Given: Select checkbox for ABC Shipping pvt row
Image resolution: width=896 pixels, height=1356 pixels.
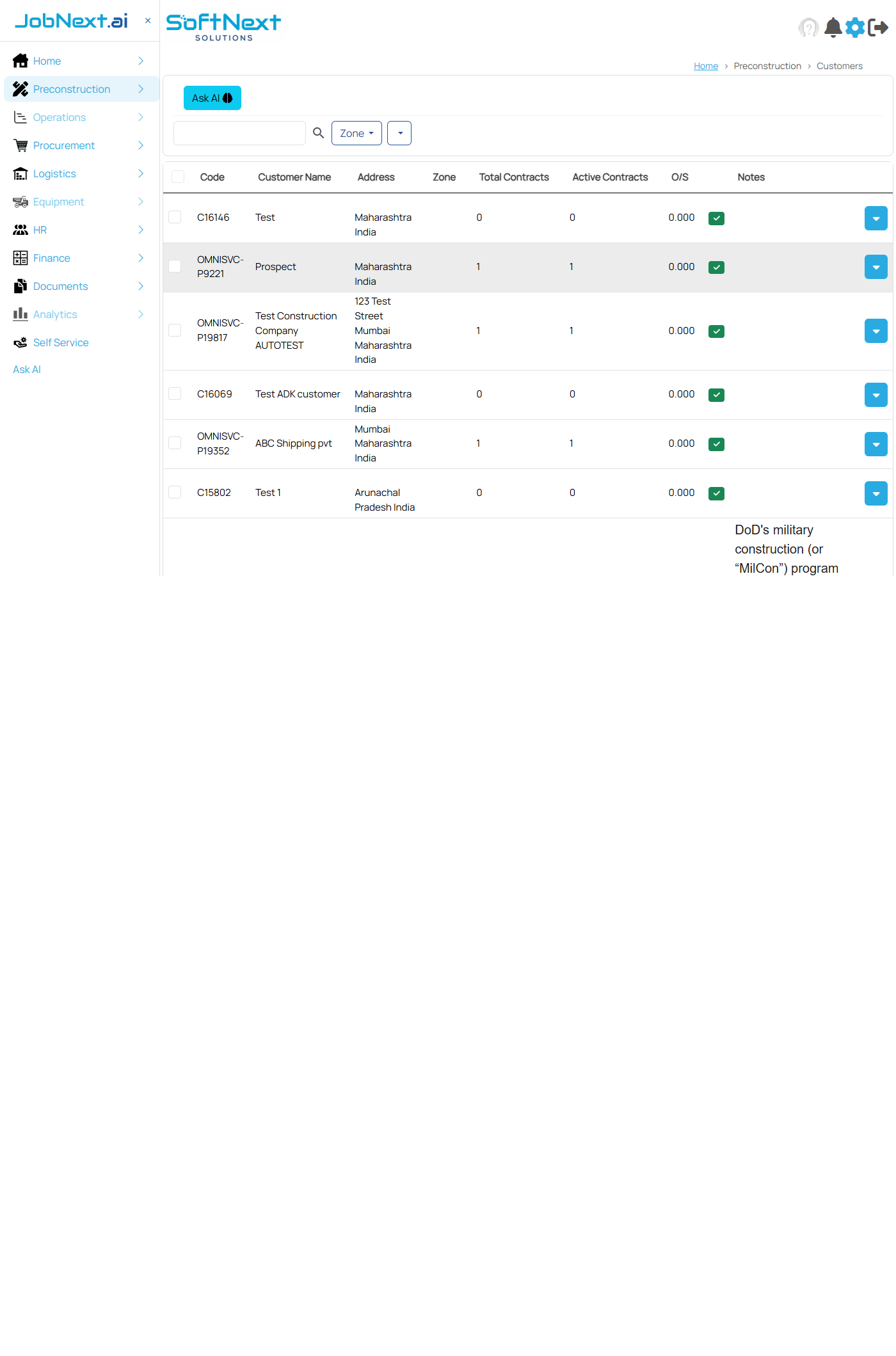Looking at the screenshot, I should (x=175, y=443).
